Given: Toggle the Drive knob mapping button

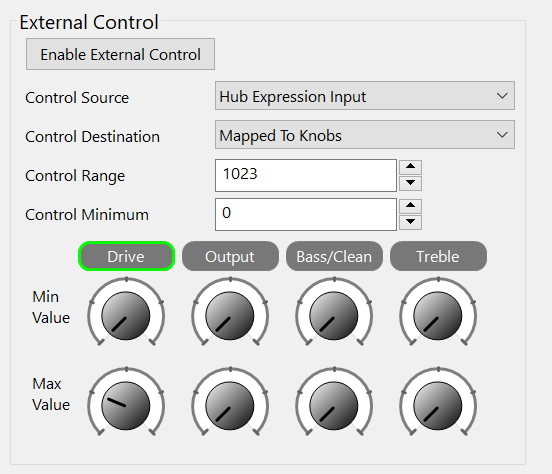Looking at the screenshot, I should click(x=126, y=256).
